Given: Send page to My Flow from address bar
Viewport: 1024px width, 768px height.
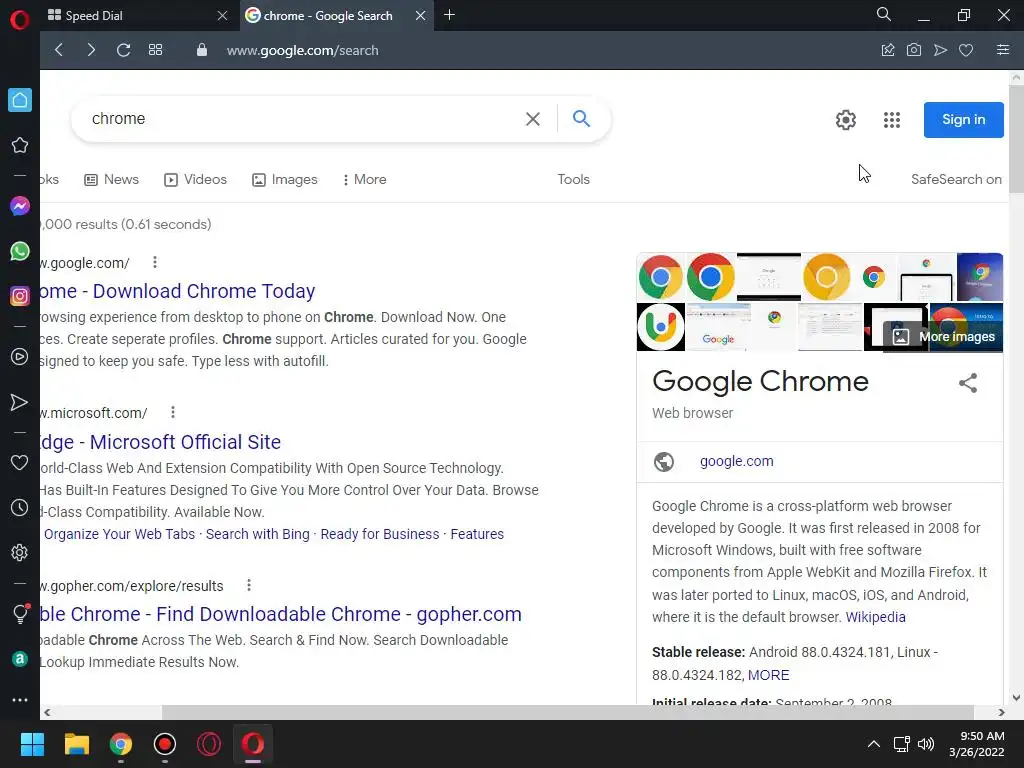Looking at the screenshot, I should pyautogui.click(x=940, y=50).
